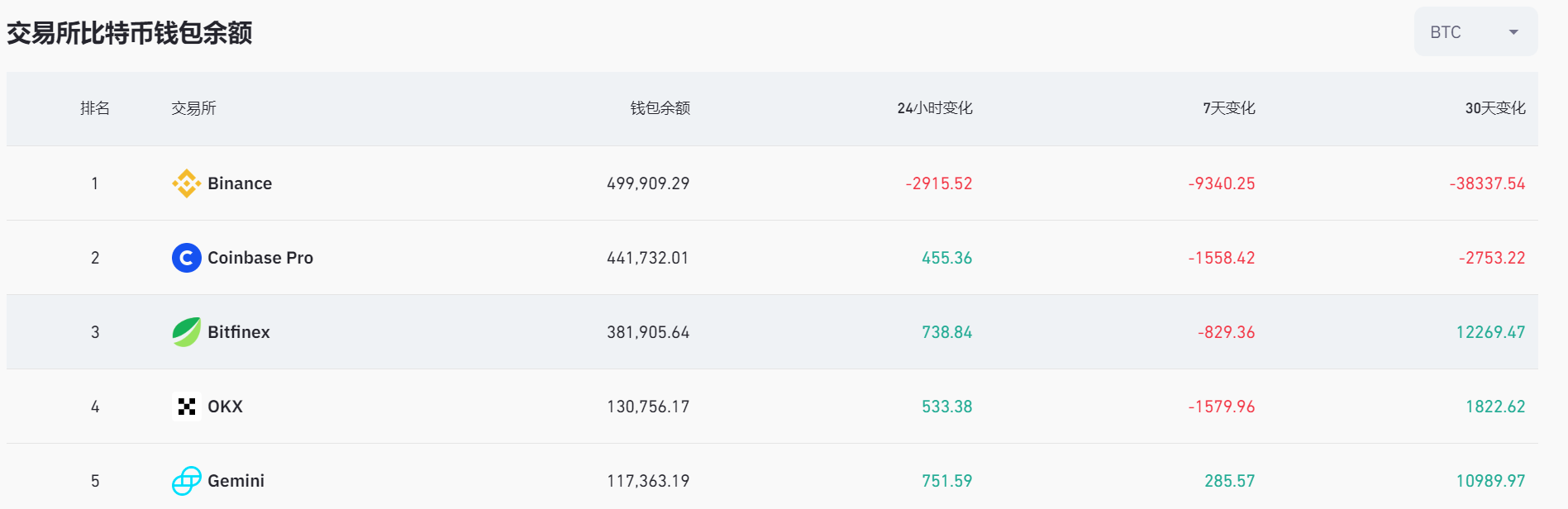Click Bitfinex 7-day change -829.36

[1227, 332]
